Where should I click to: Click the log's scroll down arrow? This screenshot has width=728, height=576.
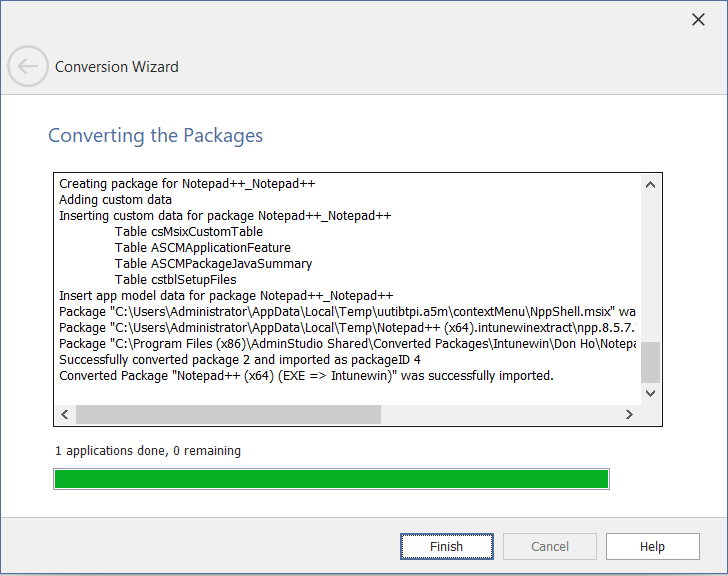(650, 393)
